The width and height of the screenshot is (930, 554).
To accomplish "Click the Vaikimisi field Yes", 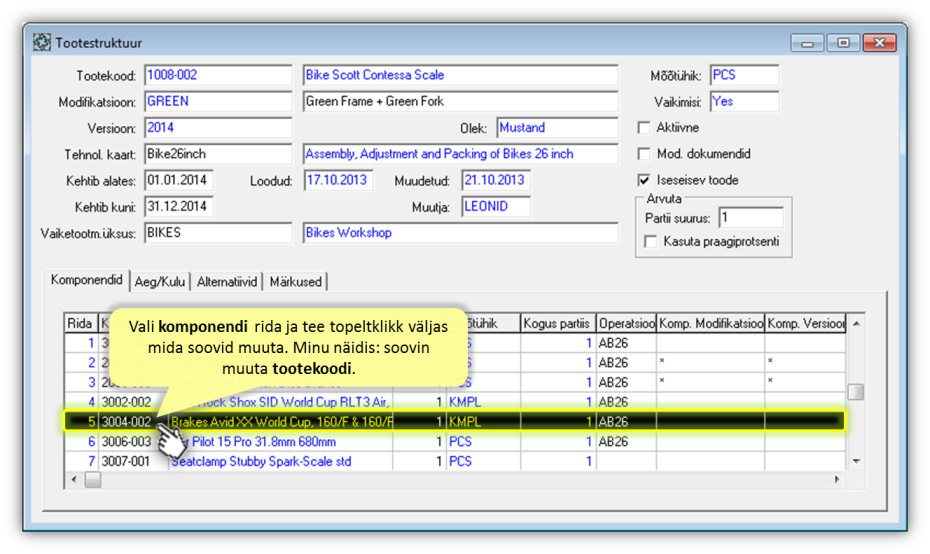I will (x=744, y=101).
